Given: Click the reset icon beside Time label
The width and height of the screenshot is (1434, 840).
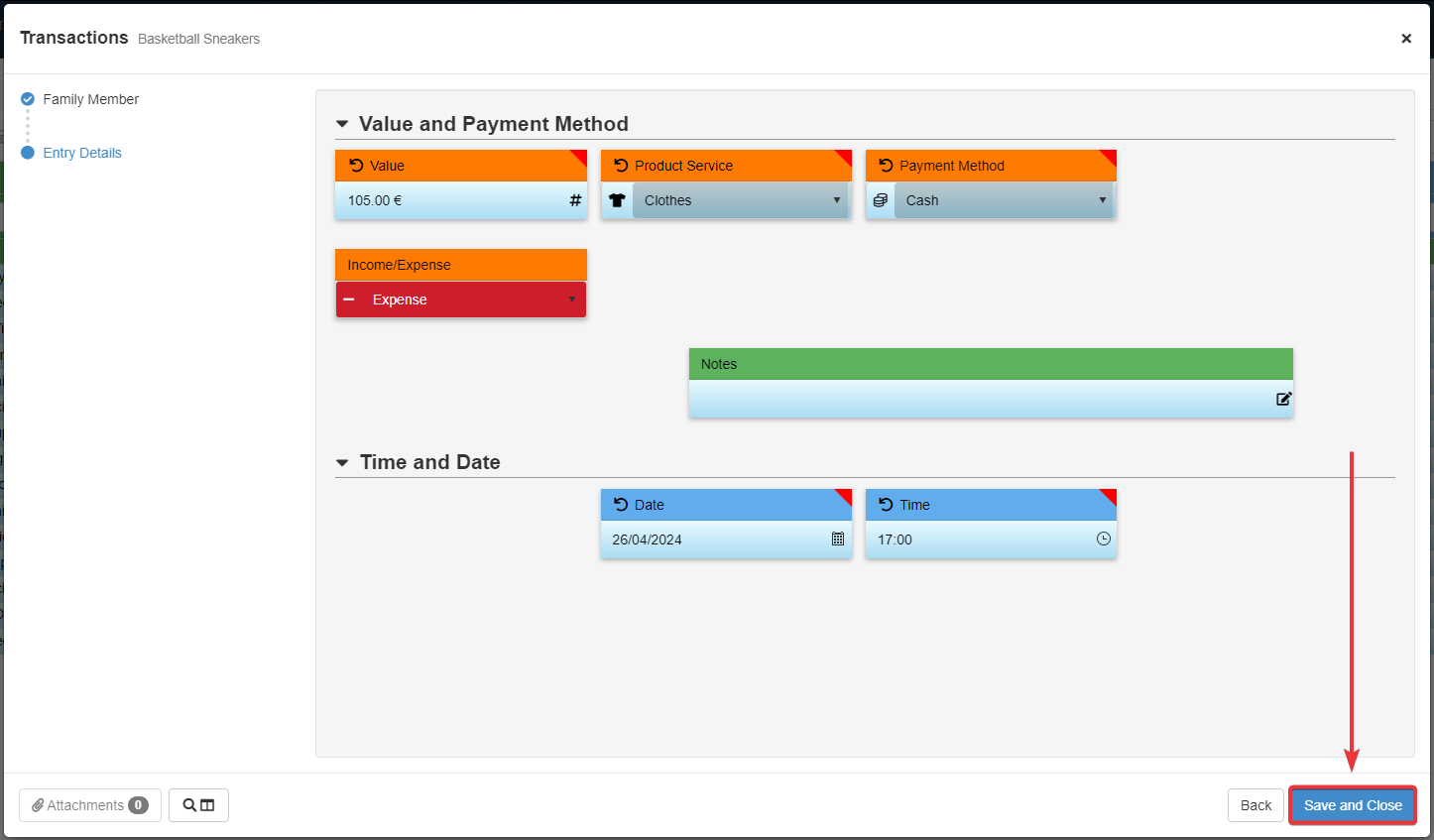Looking at the screenshot, I should pyautogui.click(x=887, y=505).
